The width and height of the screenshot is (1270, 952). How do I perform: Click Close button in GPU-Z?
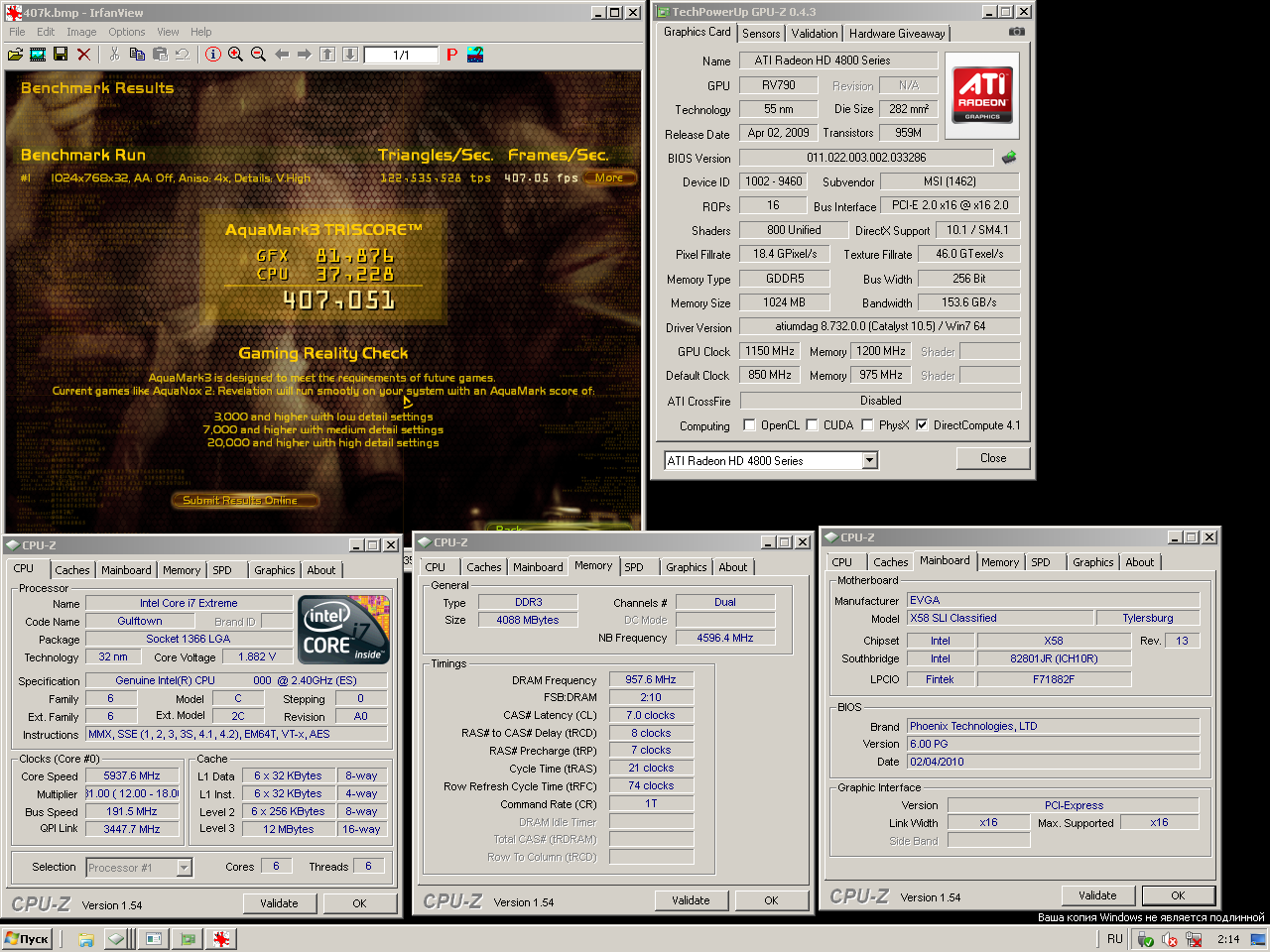coord(993,458)
